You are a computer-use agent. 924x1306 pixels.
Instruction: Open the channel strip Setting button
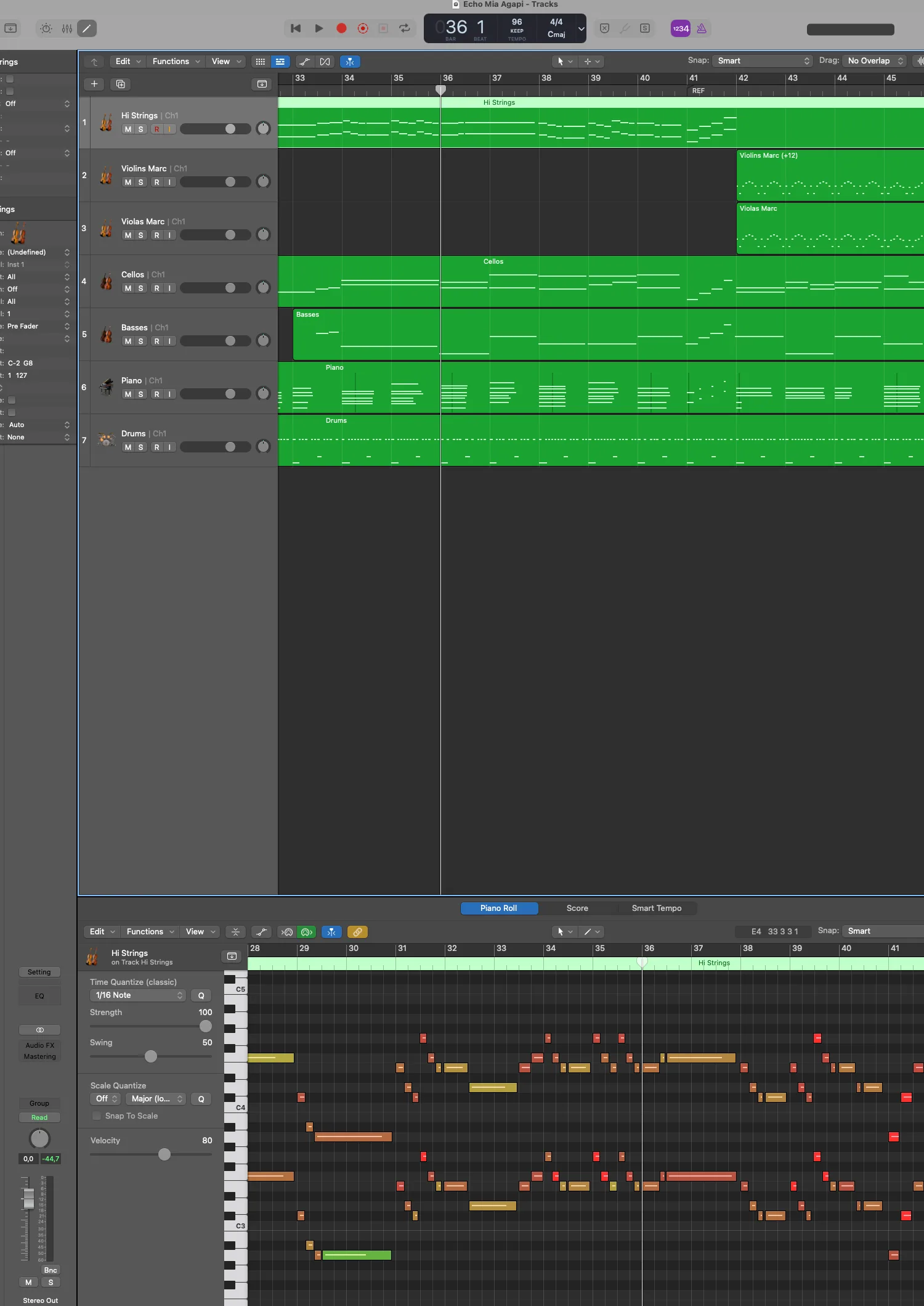click(x=39, y=972)
